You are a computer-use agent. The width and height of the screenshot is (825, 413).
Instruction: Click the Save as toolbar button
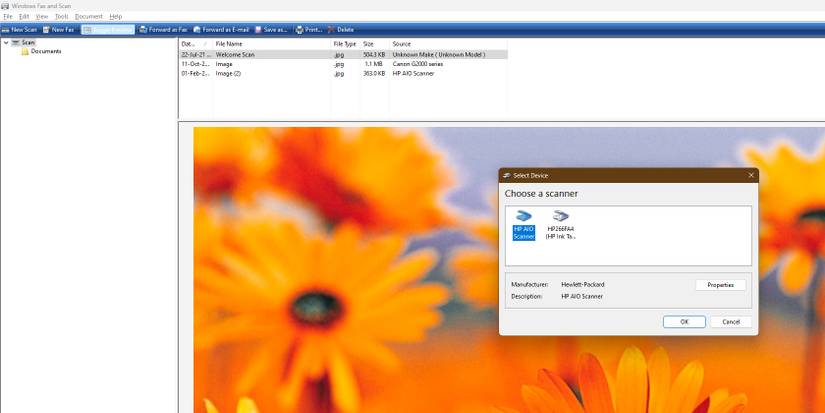pyautogui.click(x=271, y=30)
